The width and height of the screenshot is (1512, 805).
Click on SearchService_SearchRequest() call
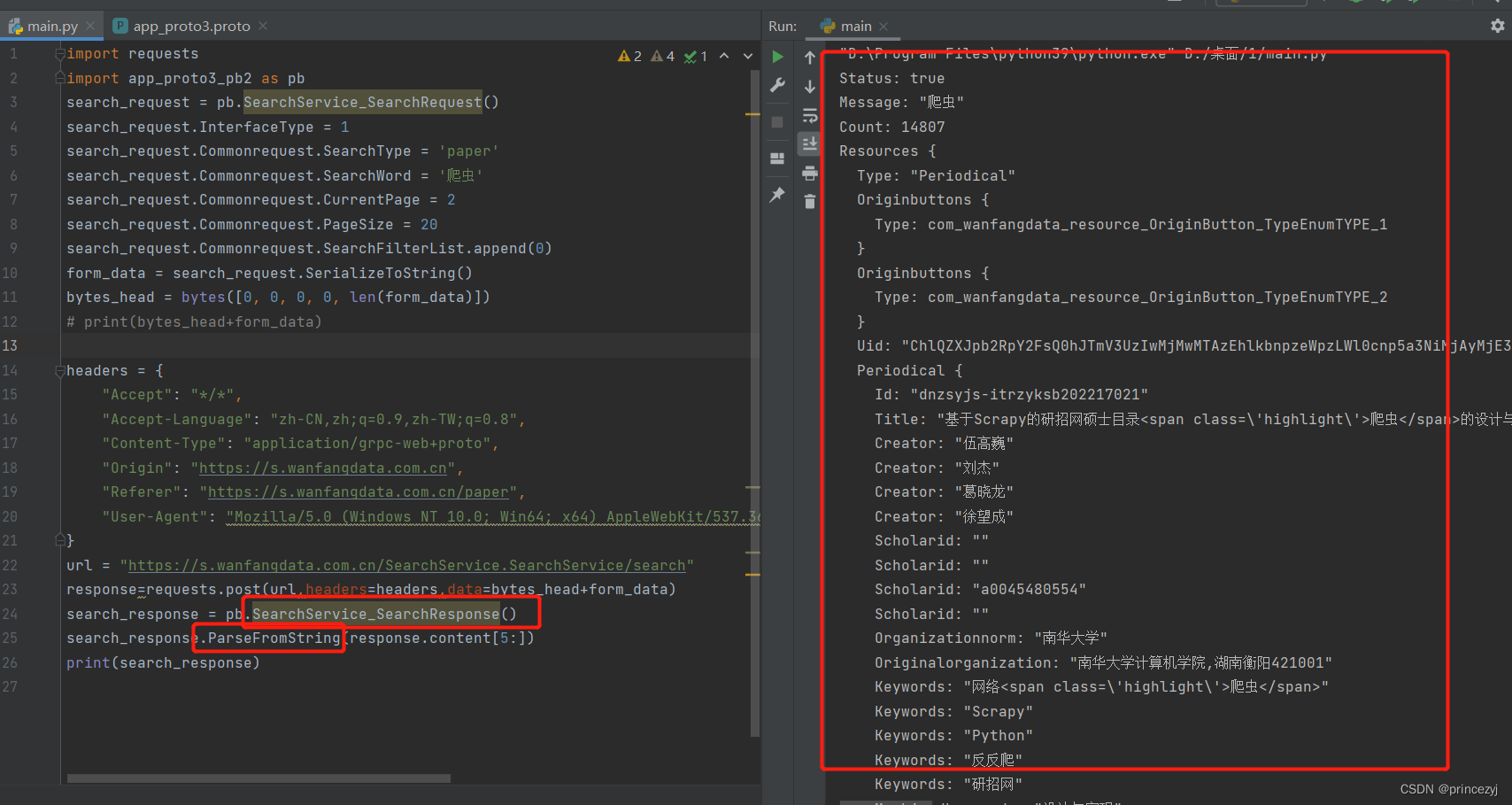tap(371, 103)
